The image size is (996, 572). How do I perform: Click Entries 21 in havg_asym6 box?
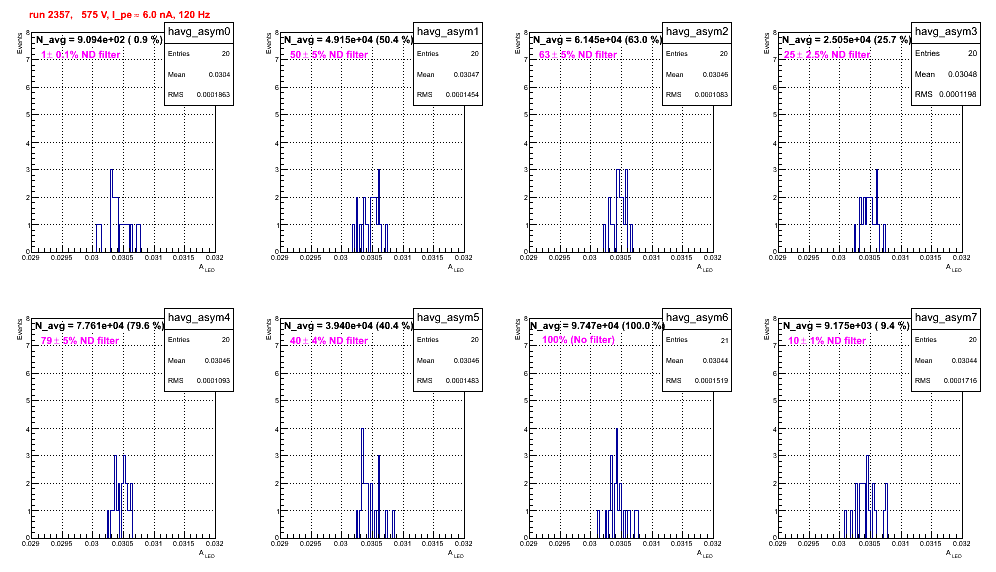pyautogui.click(x=697, y=340)
